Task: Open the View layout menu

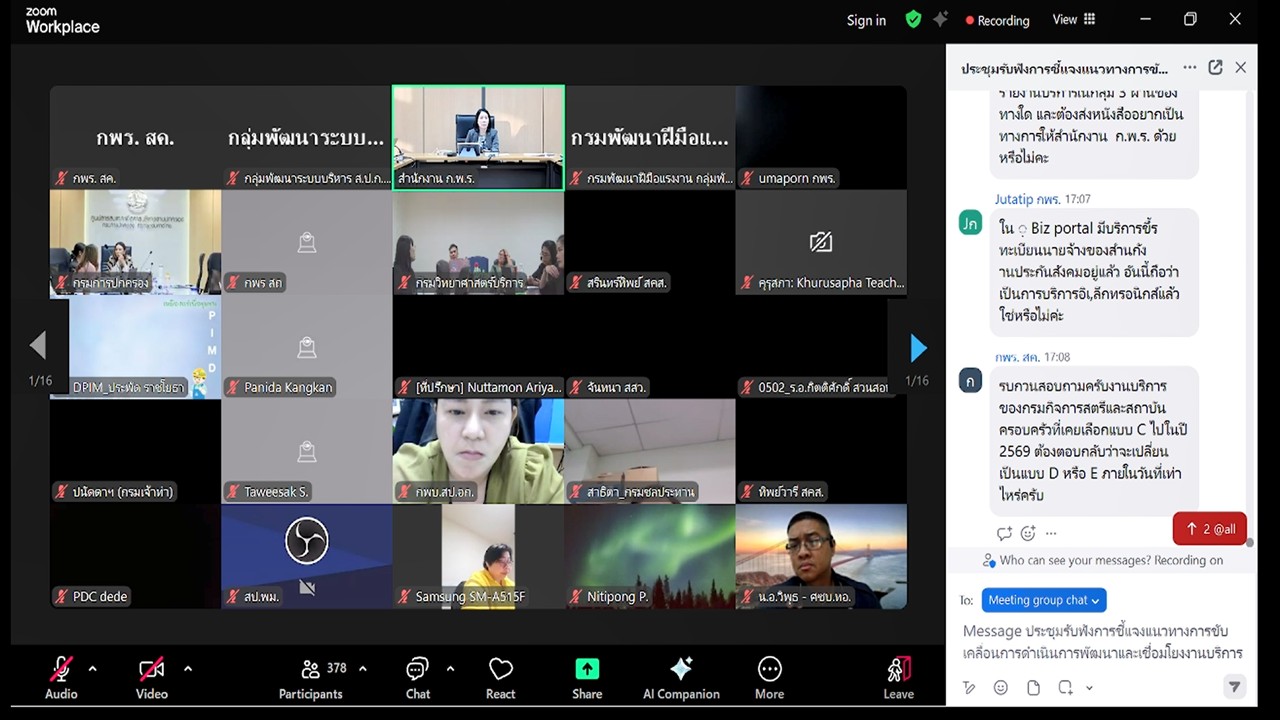Action: 1074,19
